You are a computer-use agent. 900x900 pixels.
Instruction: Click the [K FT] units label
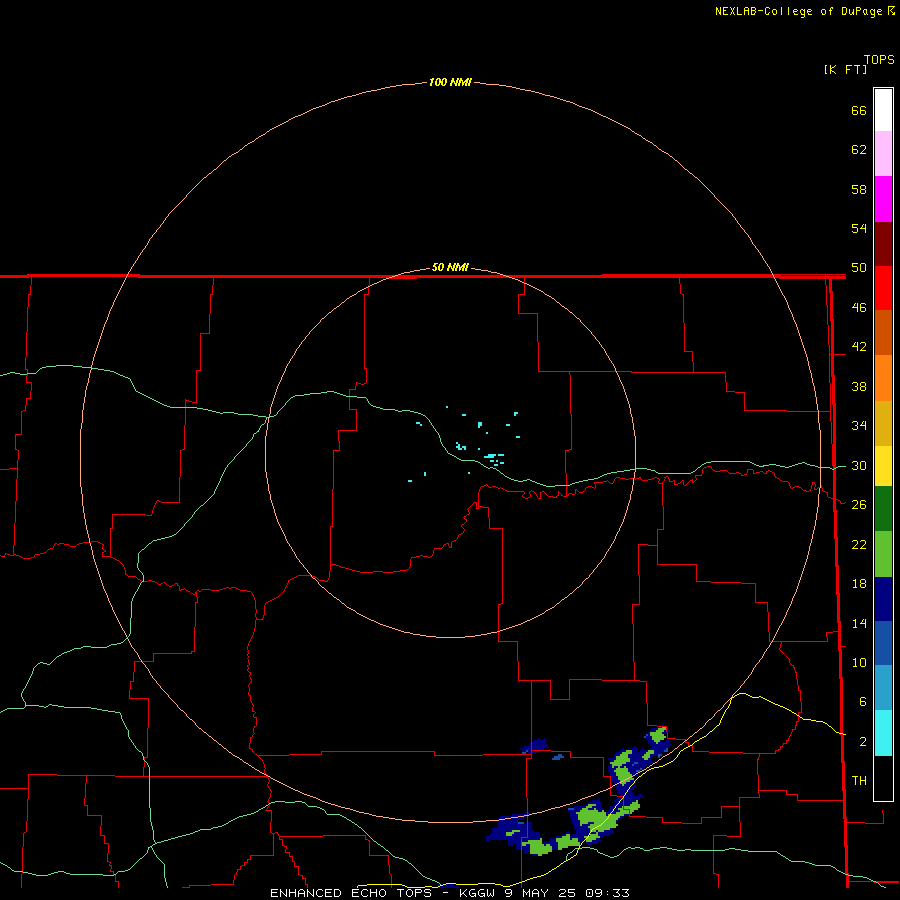coord(845,69)
